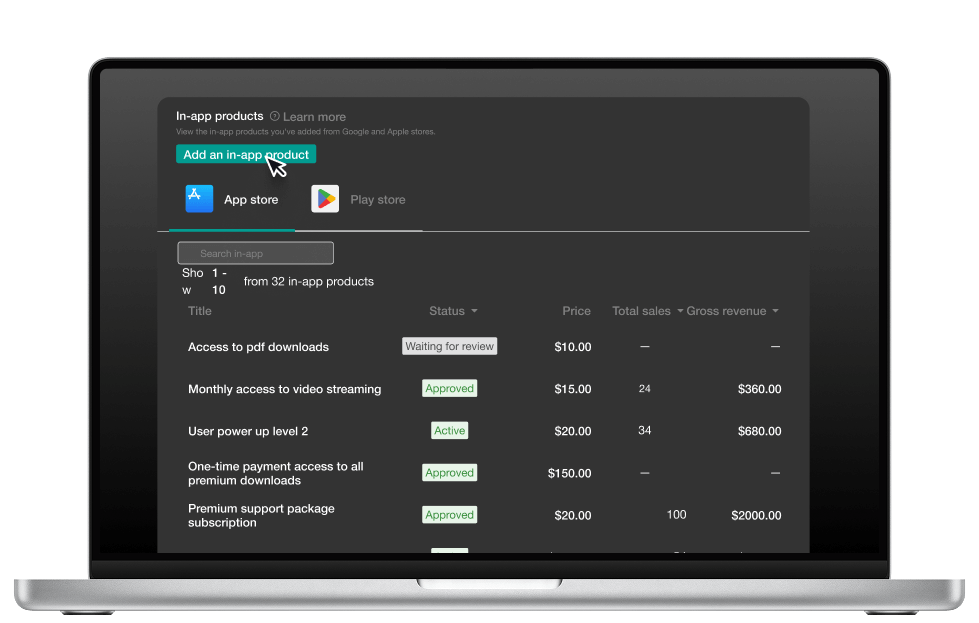Click the Waiting for review status badge
Screen dimensions: 979x623
(449, 346)
